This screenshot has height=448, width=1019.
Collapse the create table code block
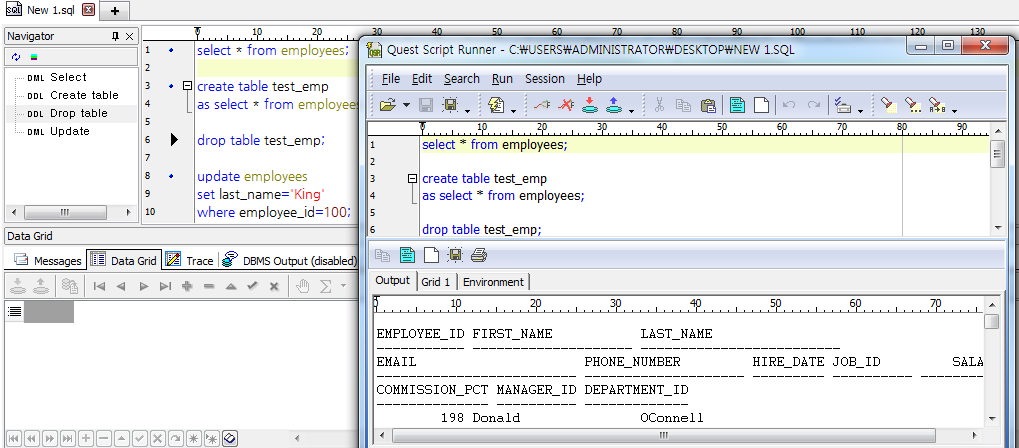[x=411, y=179]
